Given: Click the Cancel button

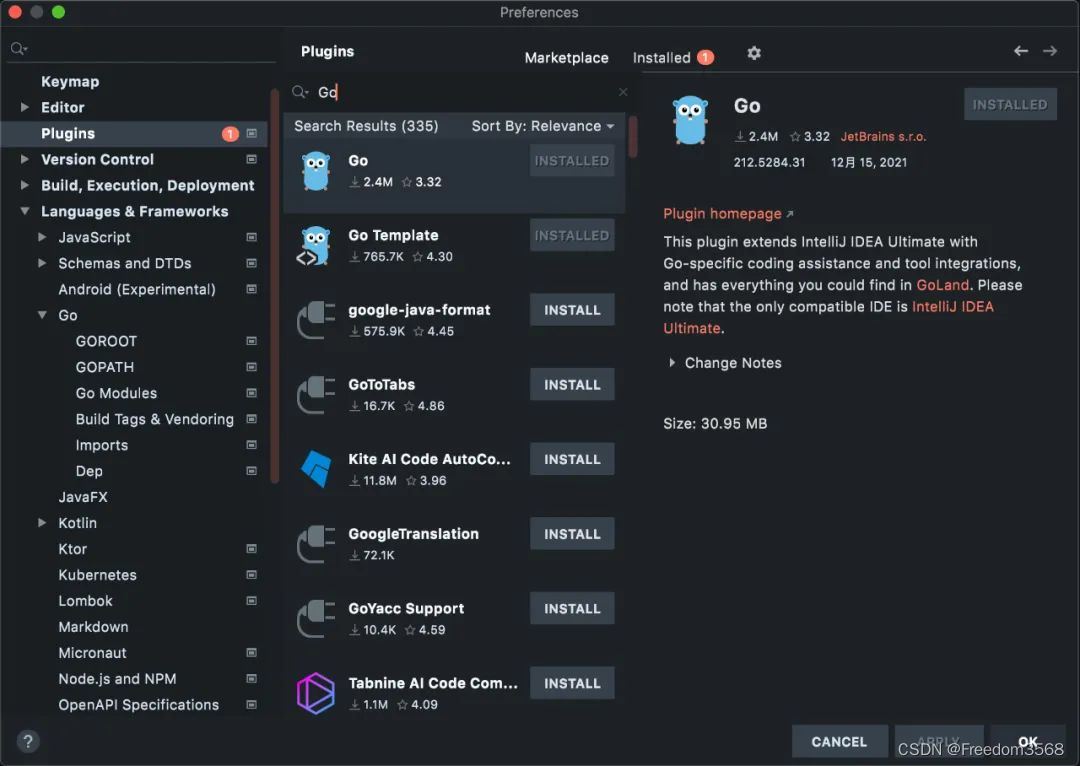Looking at the screenshot, I should 839,741.
